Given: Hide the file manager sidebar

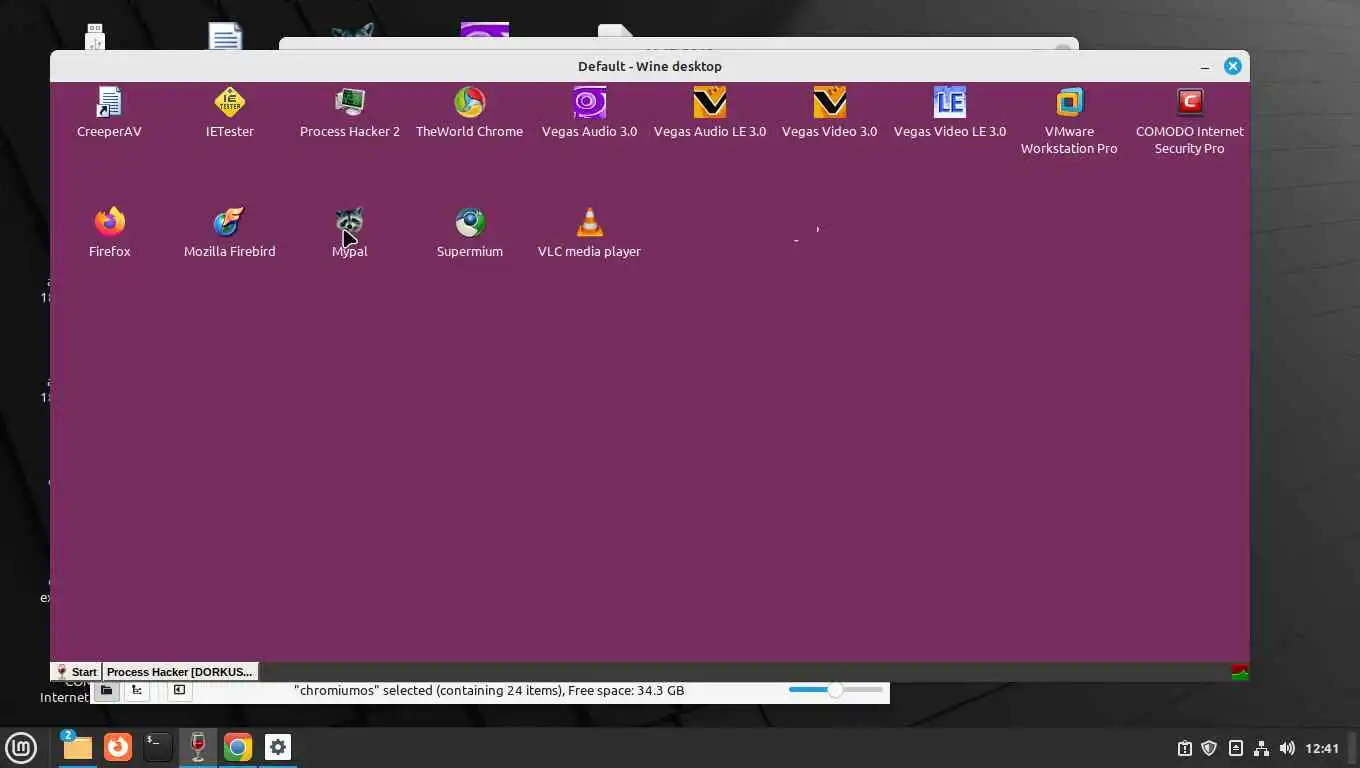Looking at the screenshot, I should point(179,690).
